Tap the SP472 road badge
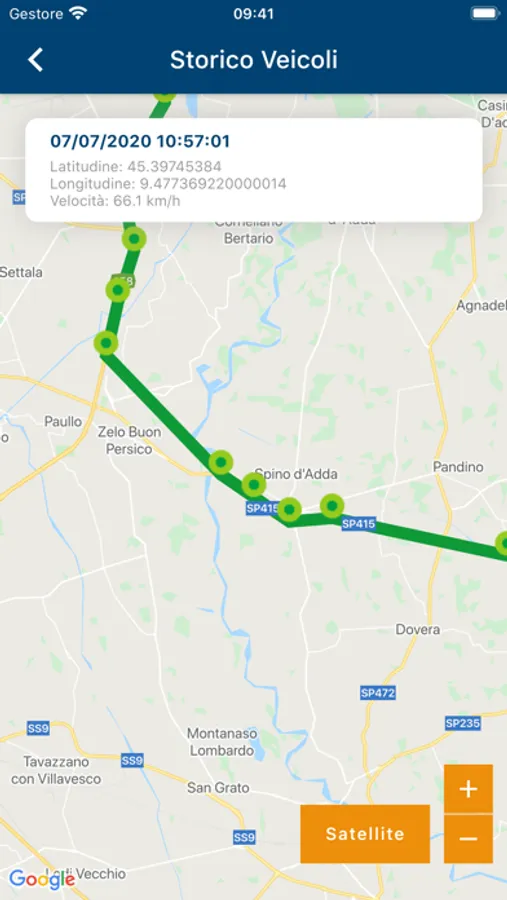Image resolution: width=507 pixels, height=900 pixels. 378,693
